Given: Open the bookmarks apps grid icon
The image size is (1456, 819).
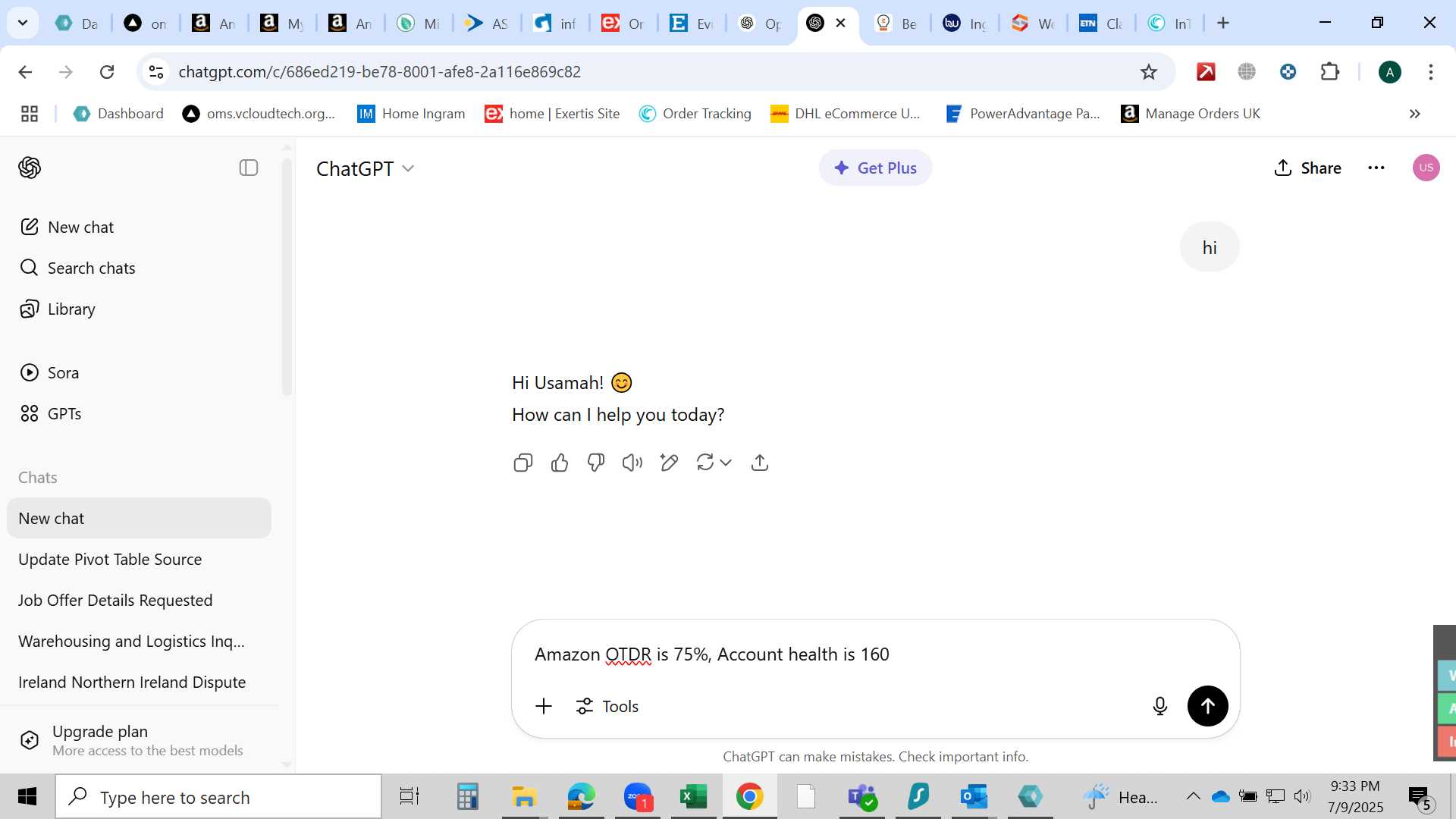Looking at the screenshot, I should pyautogui.click(x=30, y=114).
